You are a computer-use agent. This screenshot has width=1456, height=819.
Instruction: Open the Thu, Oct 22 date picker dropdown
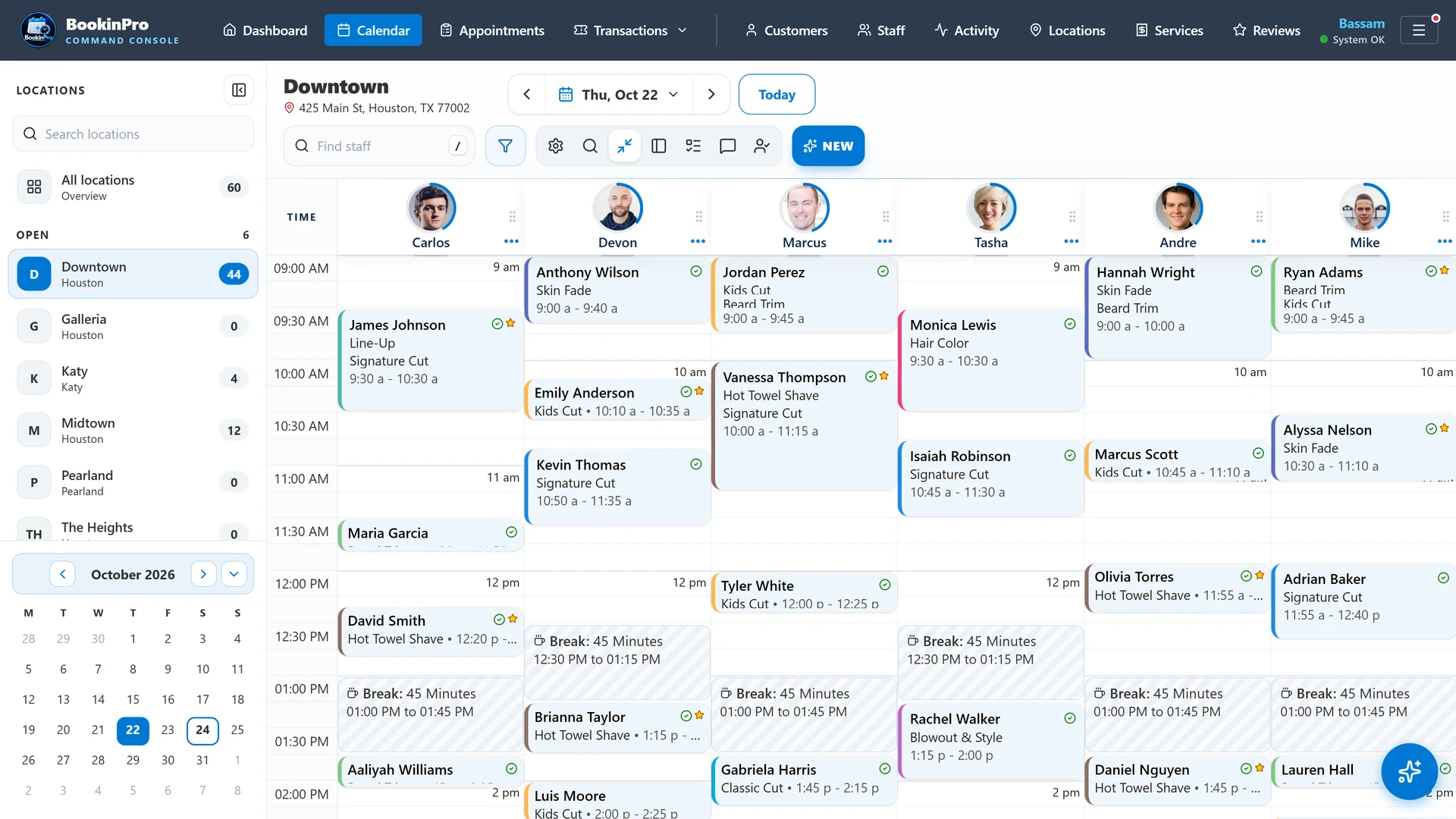pyautogui.click(x=618, y=94)
